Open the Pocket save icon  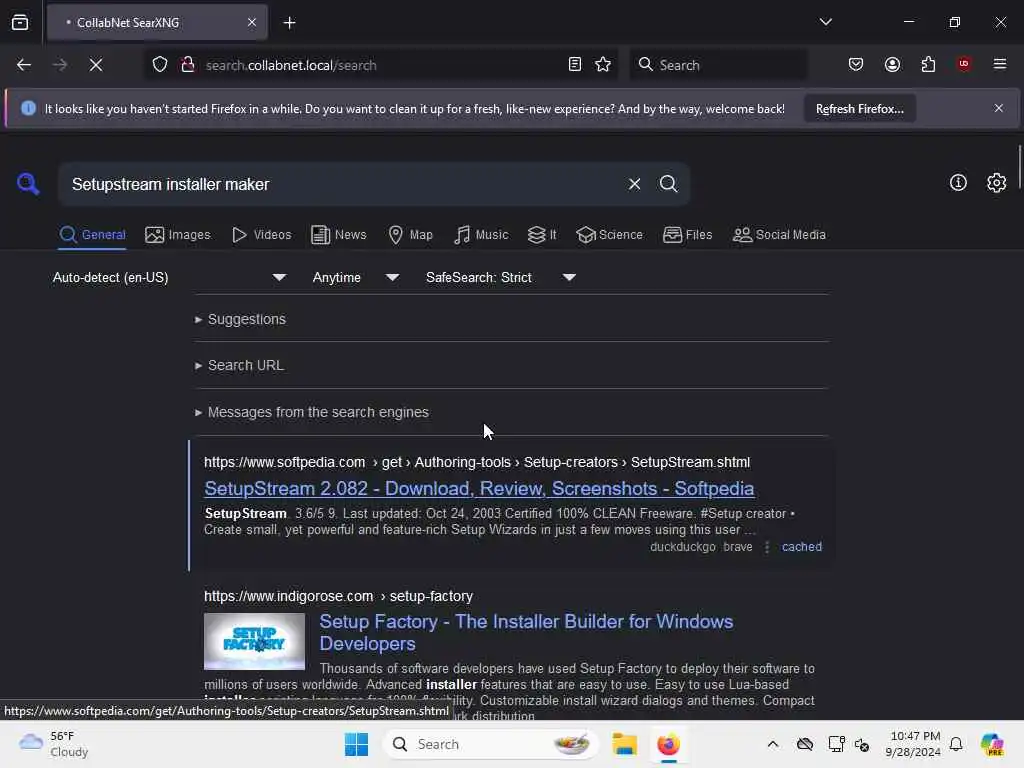pos(856,65)
